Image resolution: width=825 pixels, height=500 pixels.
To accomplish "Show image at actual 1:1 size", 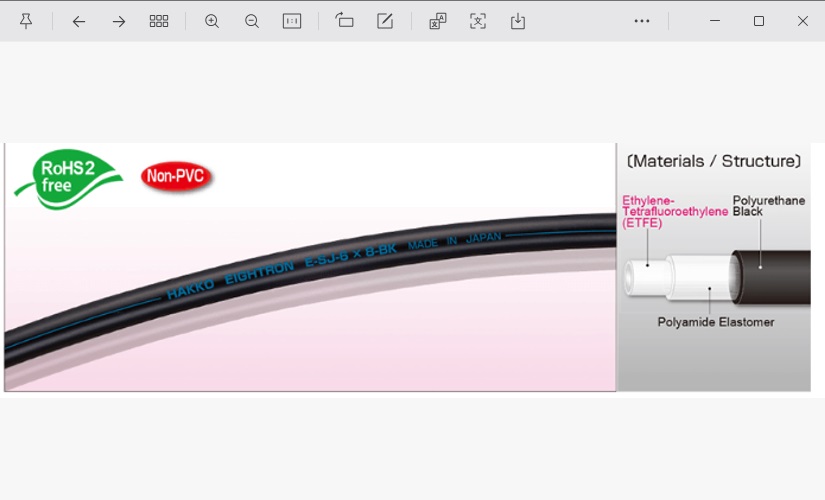I will [x=292, y=21].
